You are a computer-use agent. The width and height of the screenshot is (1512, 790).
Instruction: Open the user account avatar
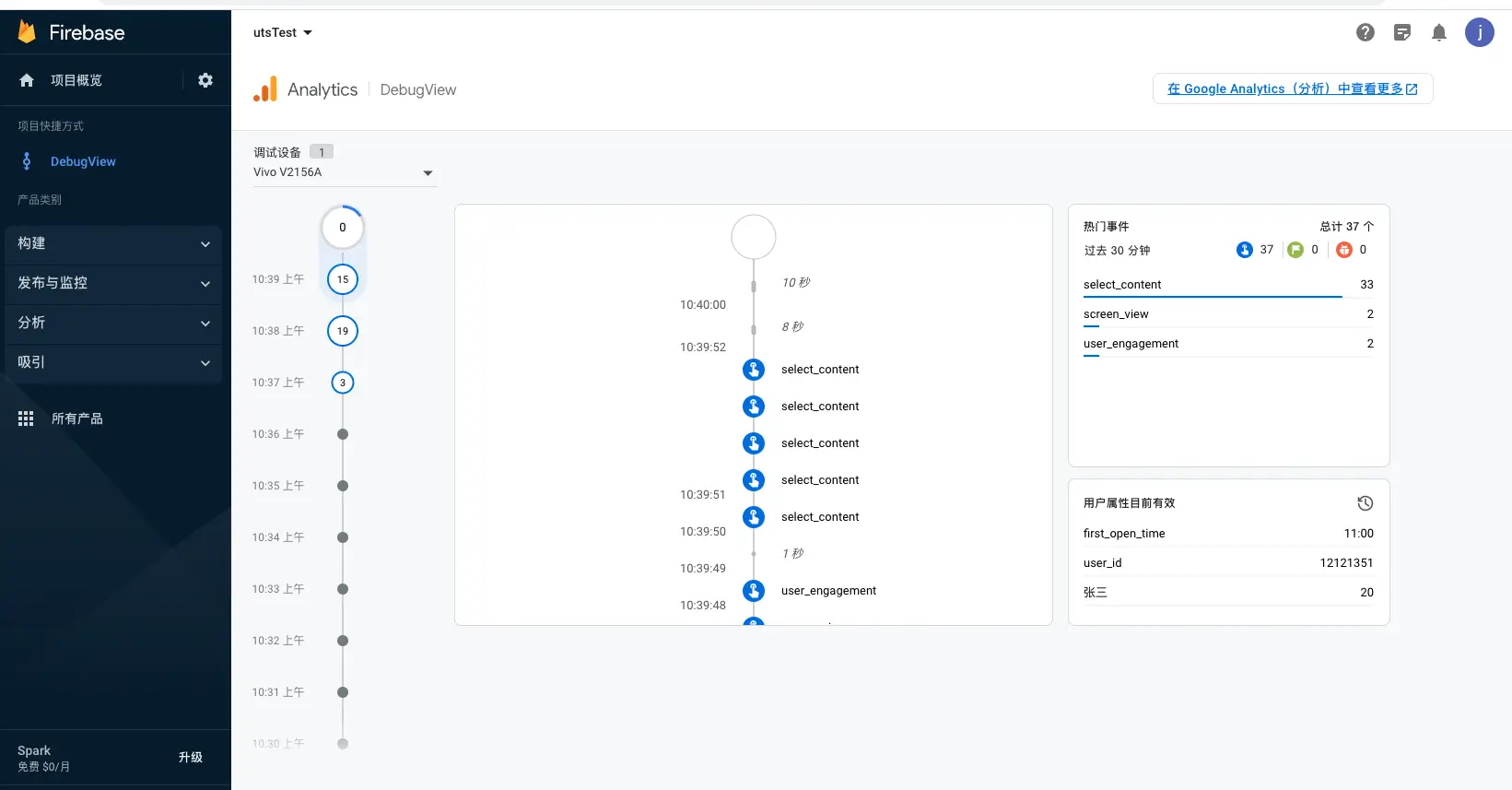(x=1480, y=32)
